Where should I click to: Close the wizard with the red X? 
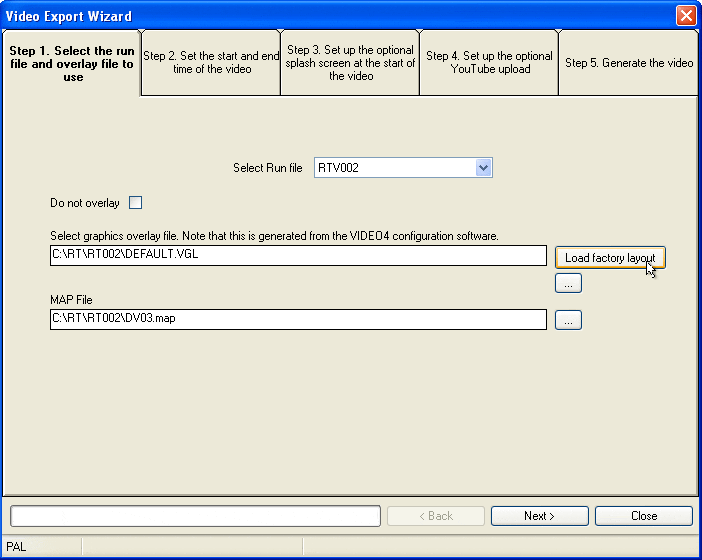[x=686, y=16]
